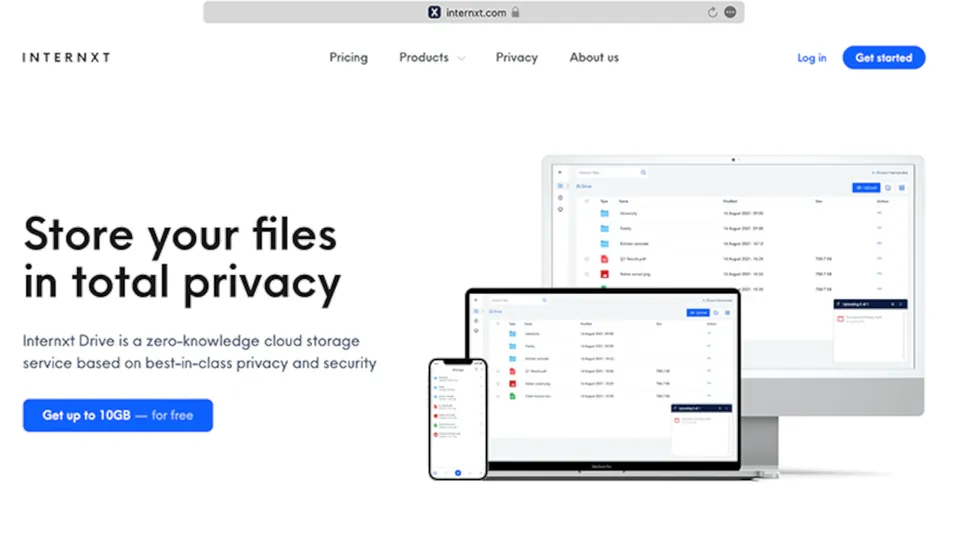Click the internxt.com address bar
This screenshot has width=970, height=539.
pos(474,12)
